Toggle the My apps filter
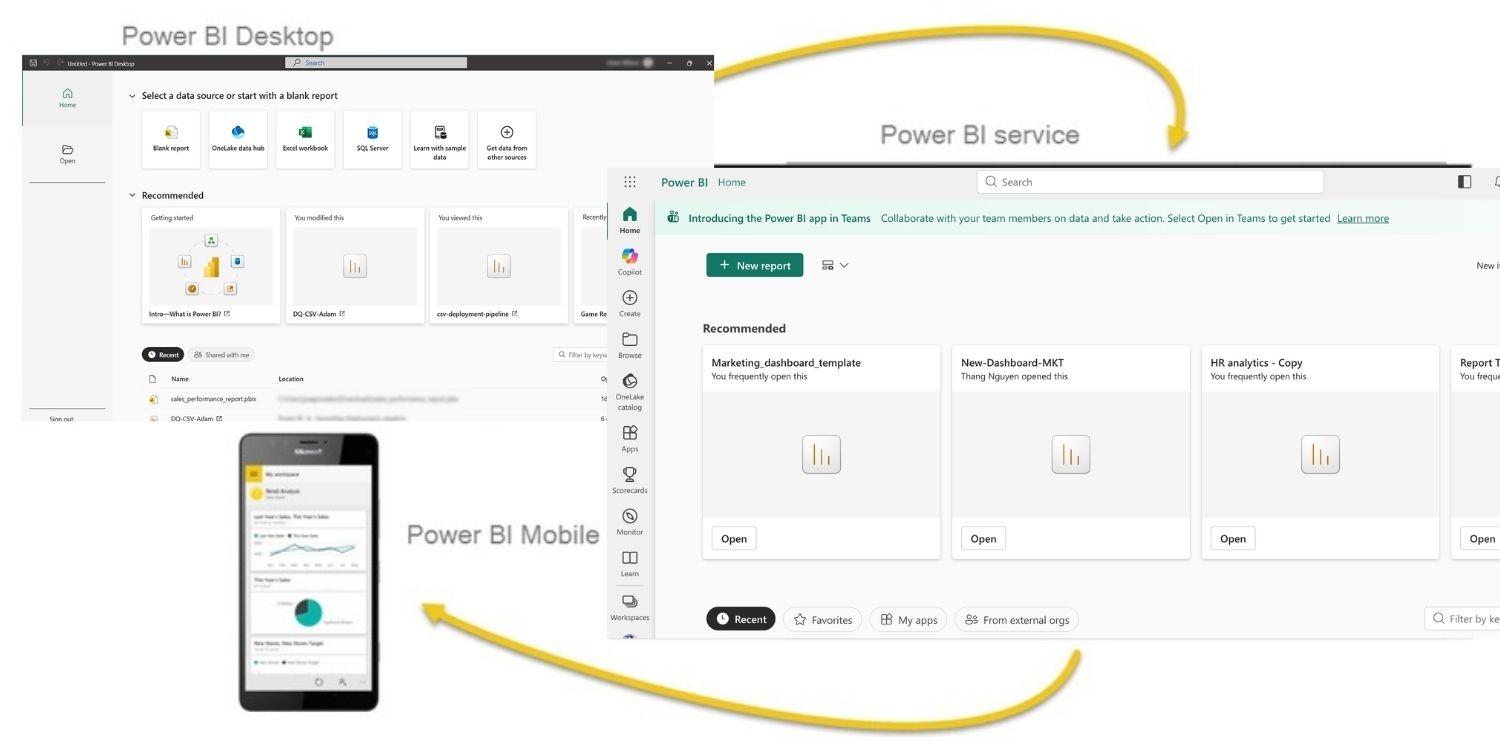Viewport: 1500px width, 741px height. [x=907, y=619]
